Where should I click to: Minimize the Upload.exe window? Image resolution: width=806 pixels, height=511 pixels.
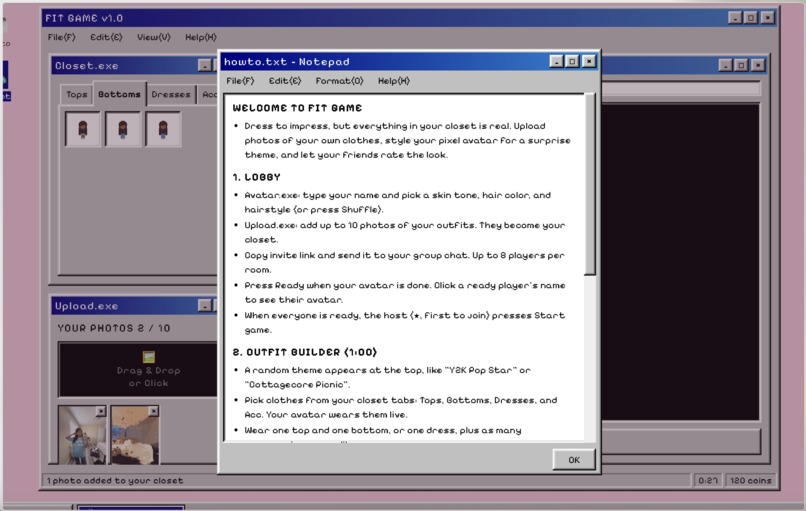coord(205,305)
